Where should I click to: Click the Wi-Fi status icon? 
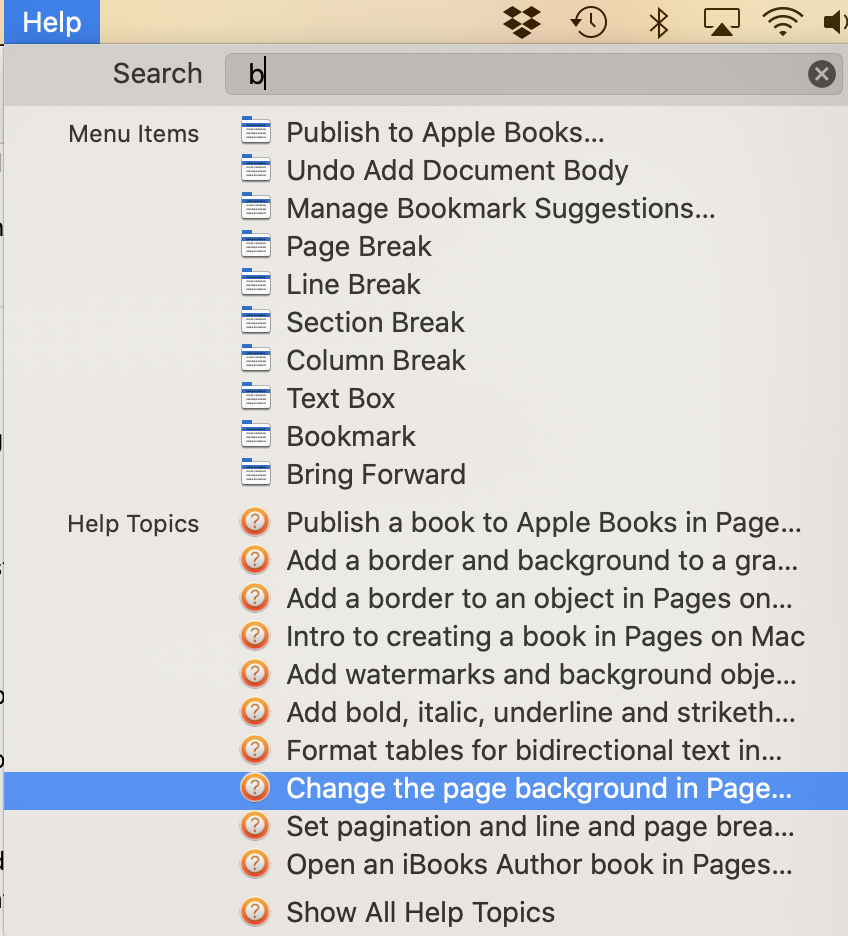pos(782,22)
